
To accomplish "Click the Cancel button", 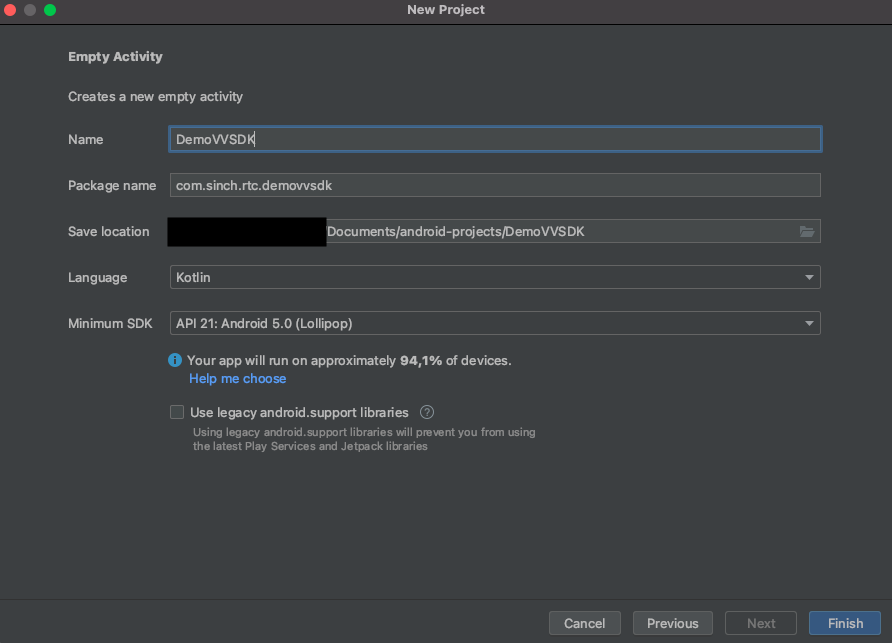I will pos(584,623).
